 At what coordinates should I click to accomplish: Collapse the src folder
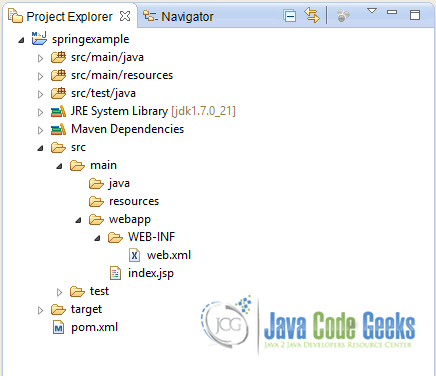(40, 148)
